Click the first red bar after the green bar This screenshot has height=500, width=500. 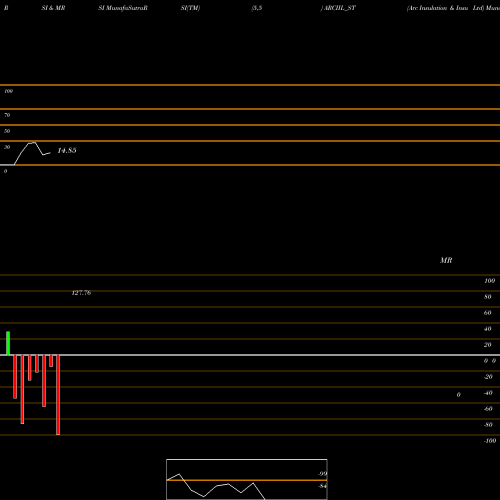pyautogui.click(x=15, y=377)
